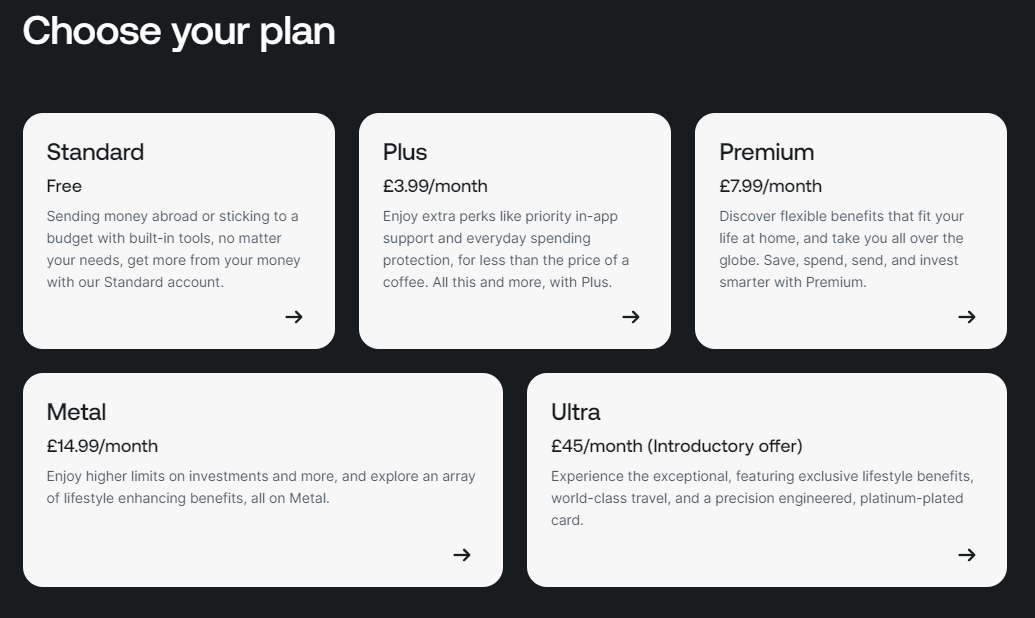Click the arrow icon on Plus card
This screenshot has height=618, width=1035.
pos(630,317)
